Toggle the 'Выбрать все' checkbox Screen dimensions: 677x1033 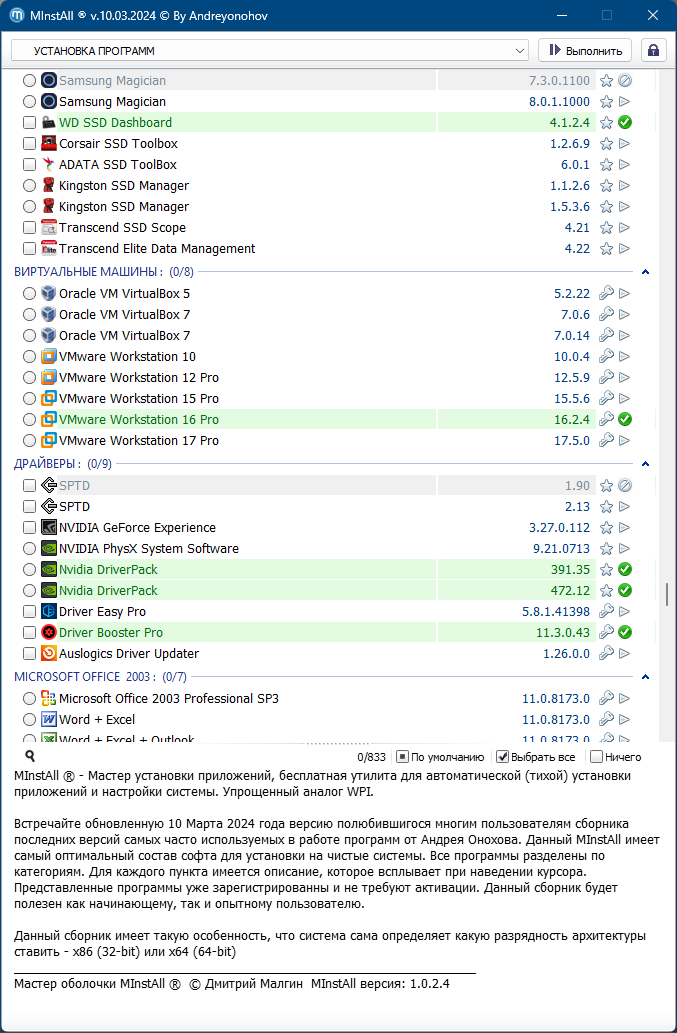click(503, 757)
